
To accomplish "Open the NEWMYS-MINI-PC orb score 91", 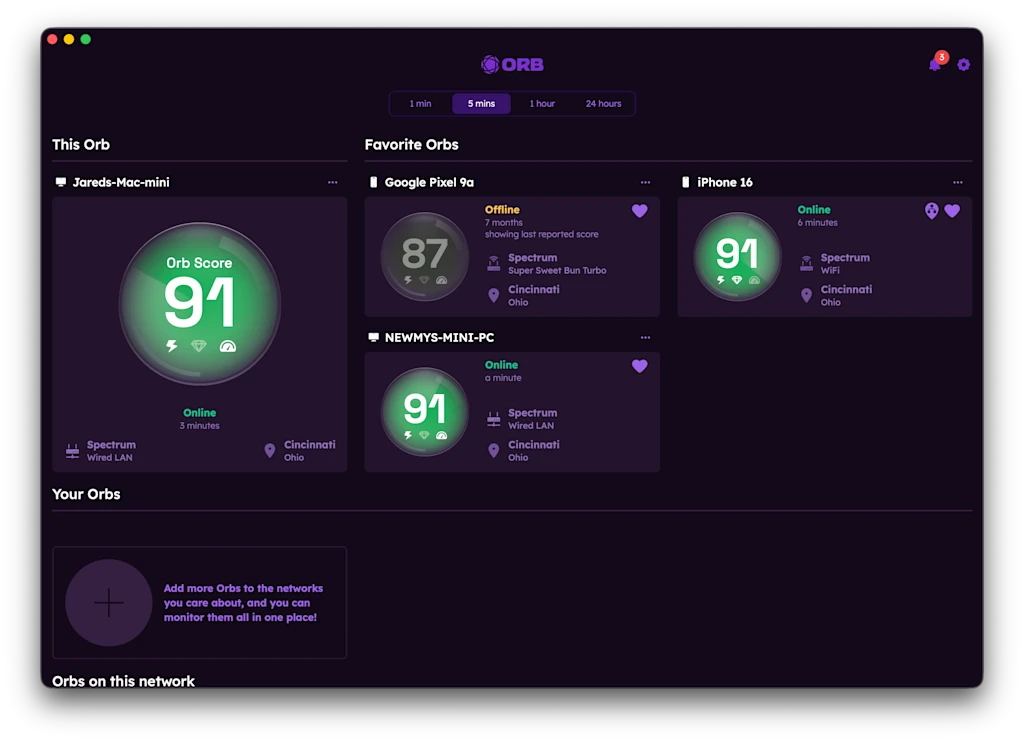I will coord(425,411).
